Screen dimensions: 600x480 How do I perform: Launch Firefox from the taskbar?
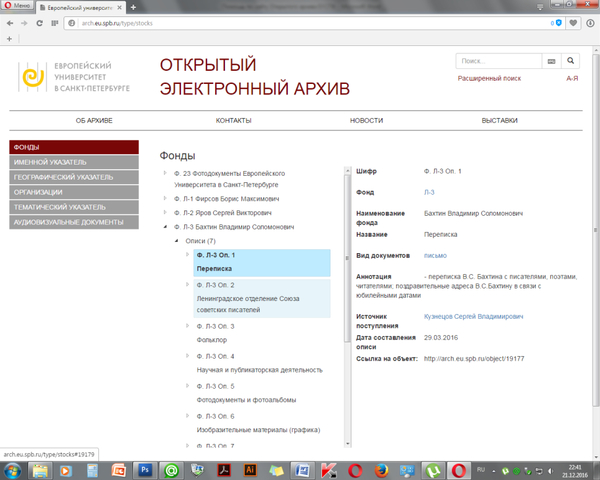click(380, 468)
